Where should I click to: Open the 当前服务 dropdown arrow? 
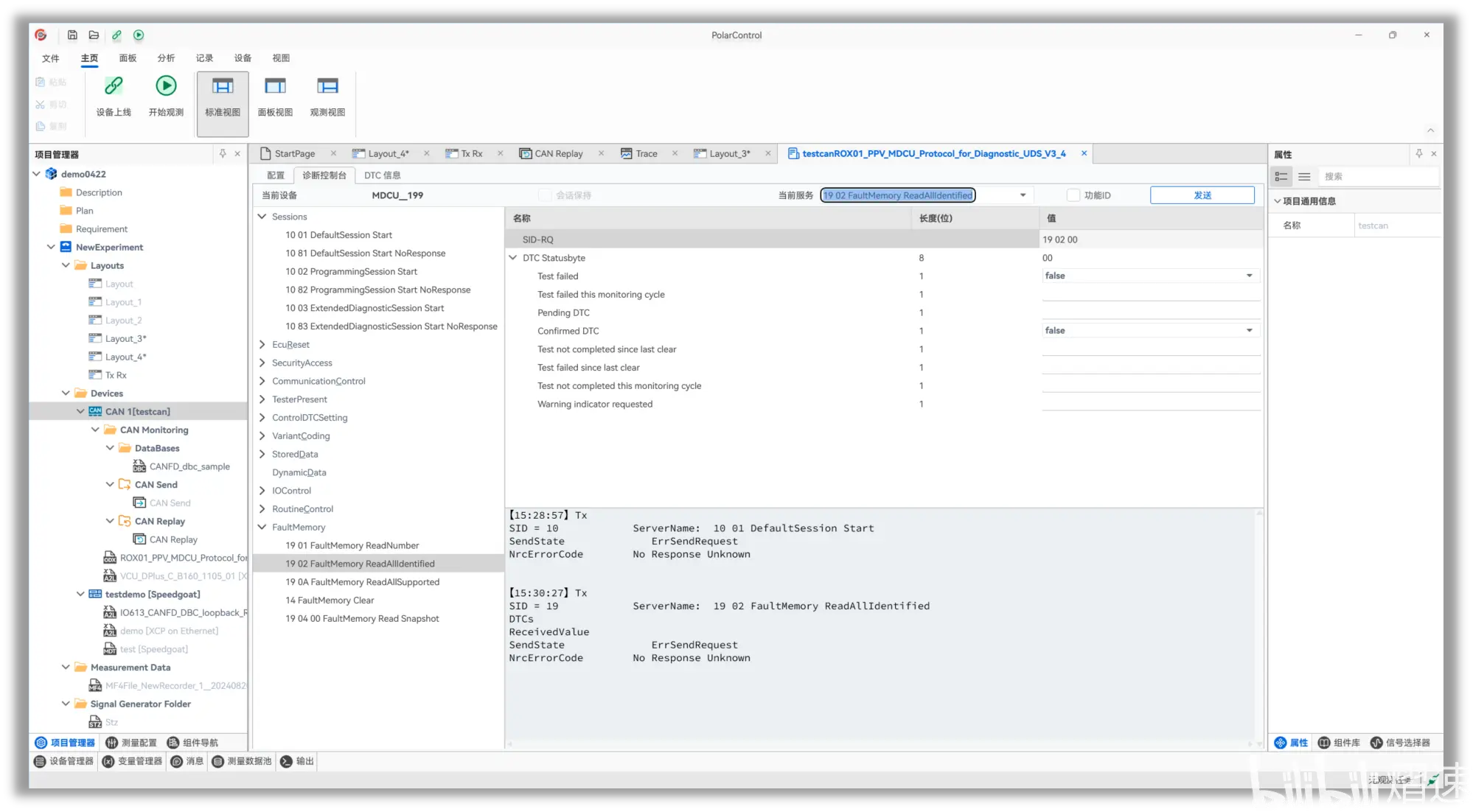[1023, 195]
